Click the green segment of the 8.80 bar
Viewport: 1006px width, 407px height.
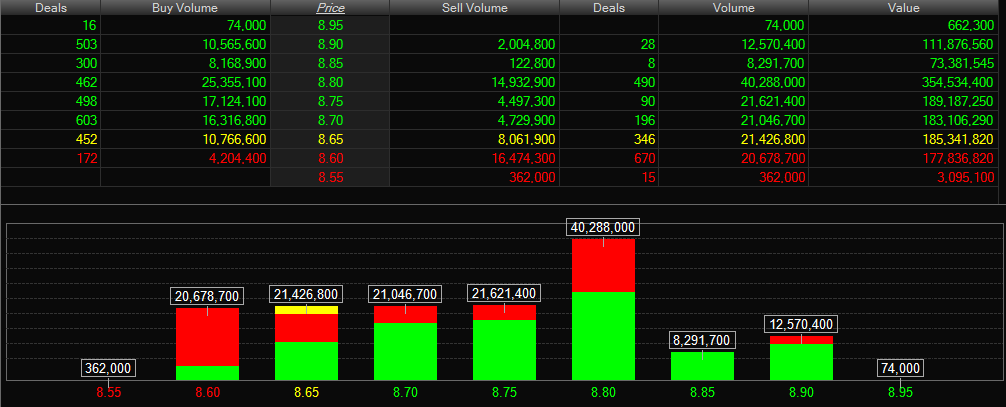pos(603,336)
